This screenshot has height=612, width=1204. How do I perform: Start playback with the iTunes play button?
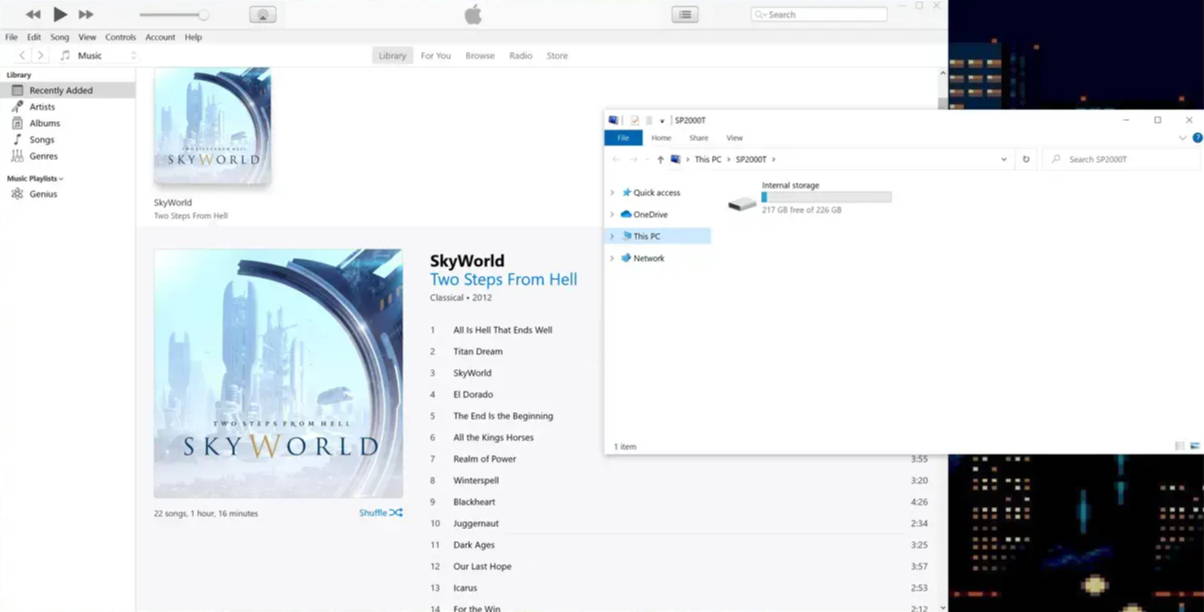click(x=60, y=14)
